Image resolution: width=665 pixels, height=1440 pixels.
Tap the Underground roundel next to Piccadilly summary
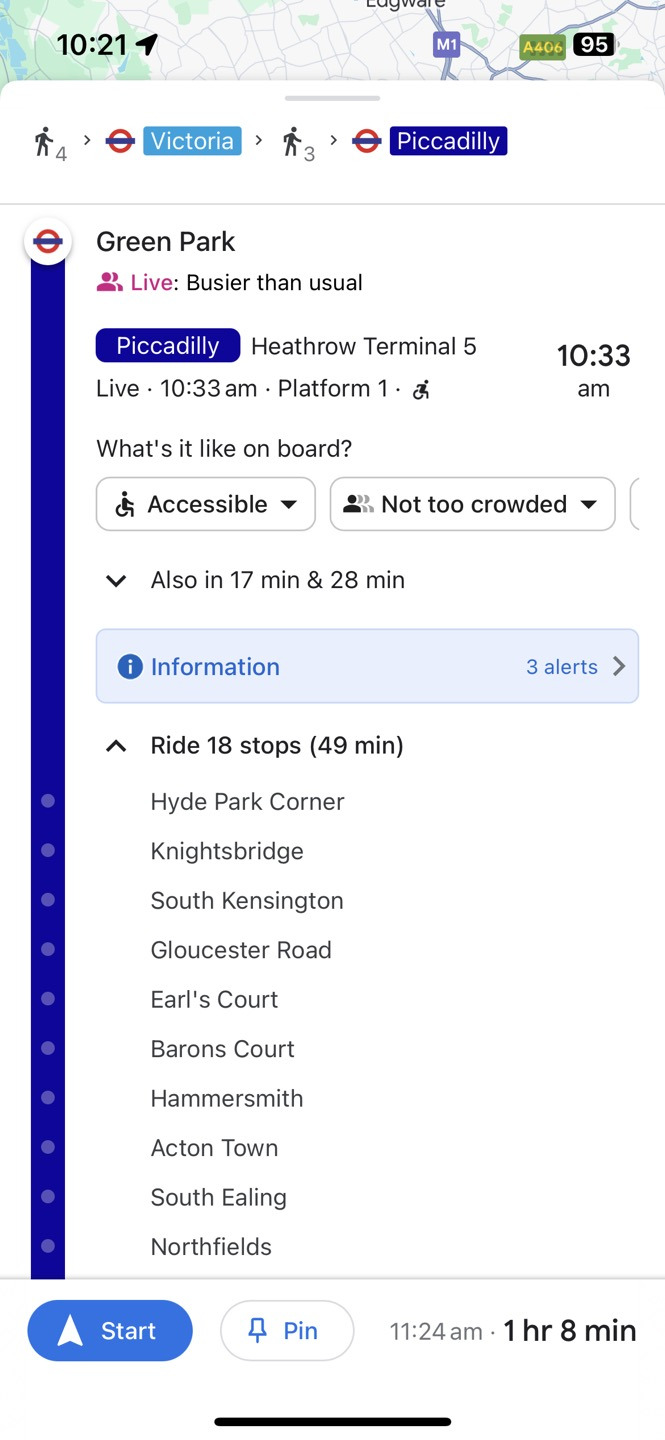pos(367,141)
